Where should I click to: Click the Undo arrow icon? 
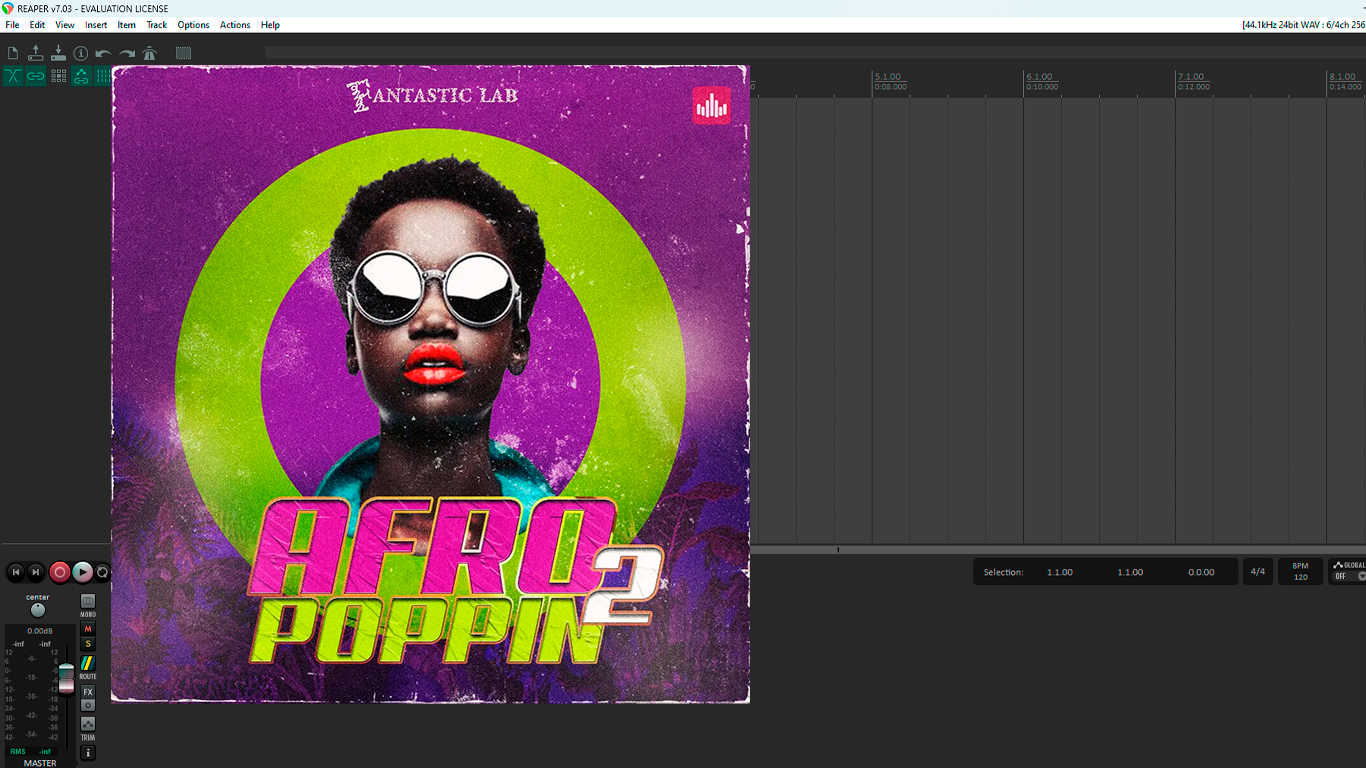coord(104,54)
